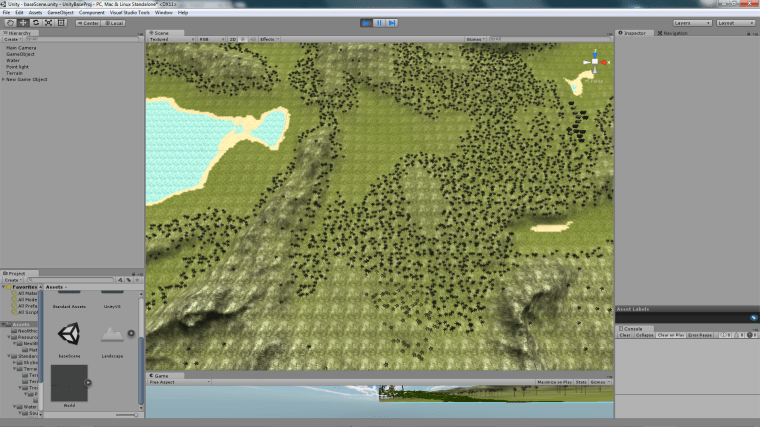Select the Landscape asset thumbnail
The height and width of the screenshot is (427, 760).
tap(112, 333)
